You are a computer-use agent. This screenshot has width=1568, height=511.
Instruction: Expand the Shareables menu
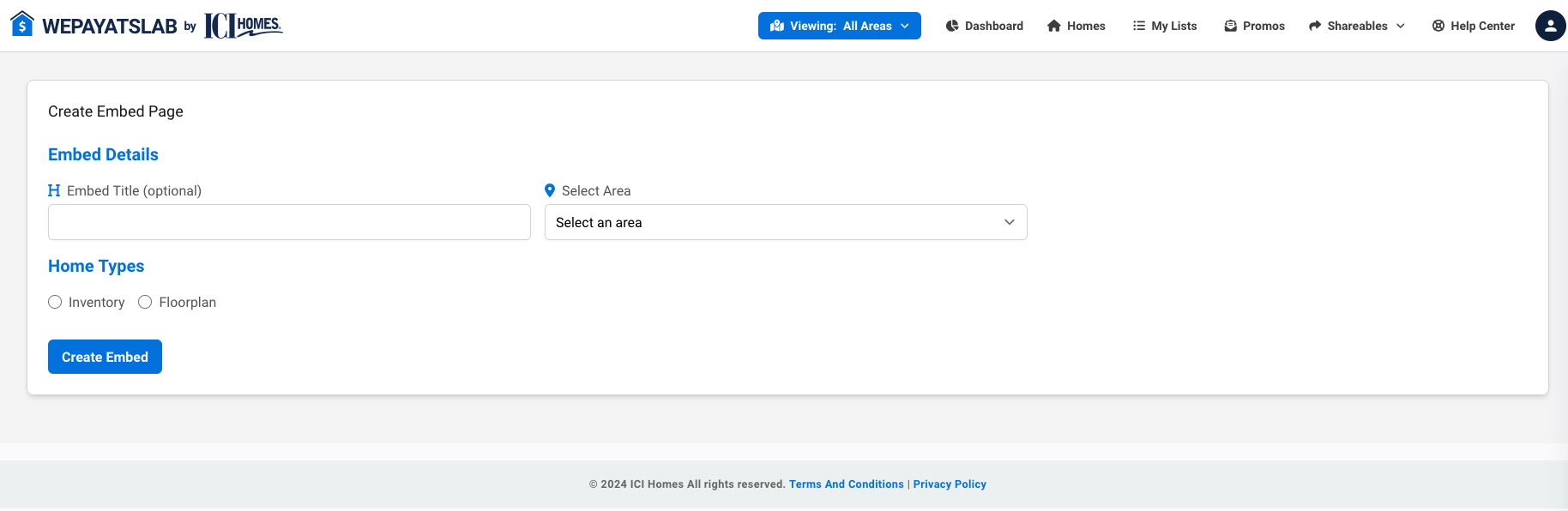coord(1357,26)
